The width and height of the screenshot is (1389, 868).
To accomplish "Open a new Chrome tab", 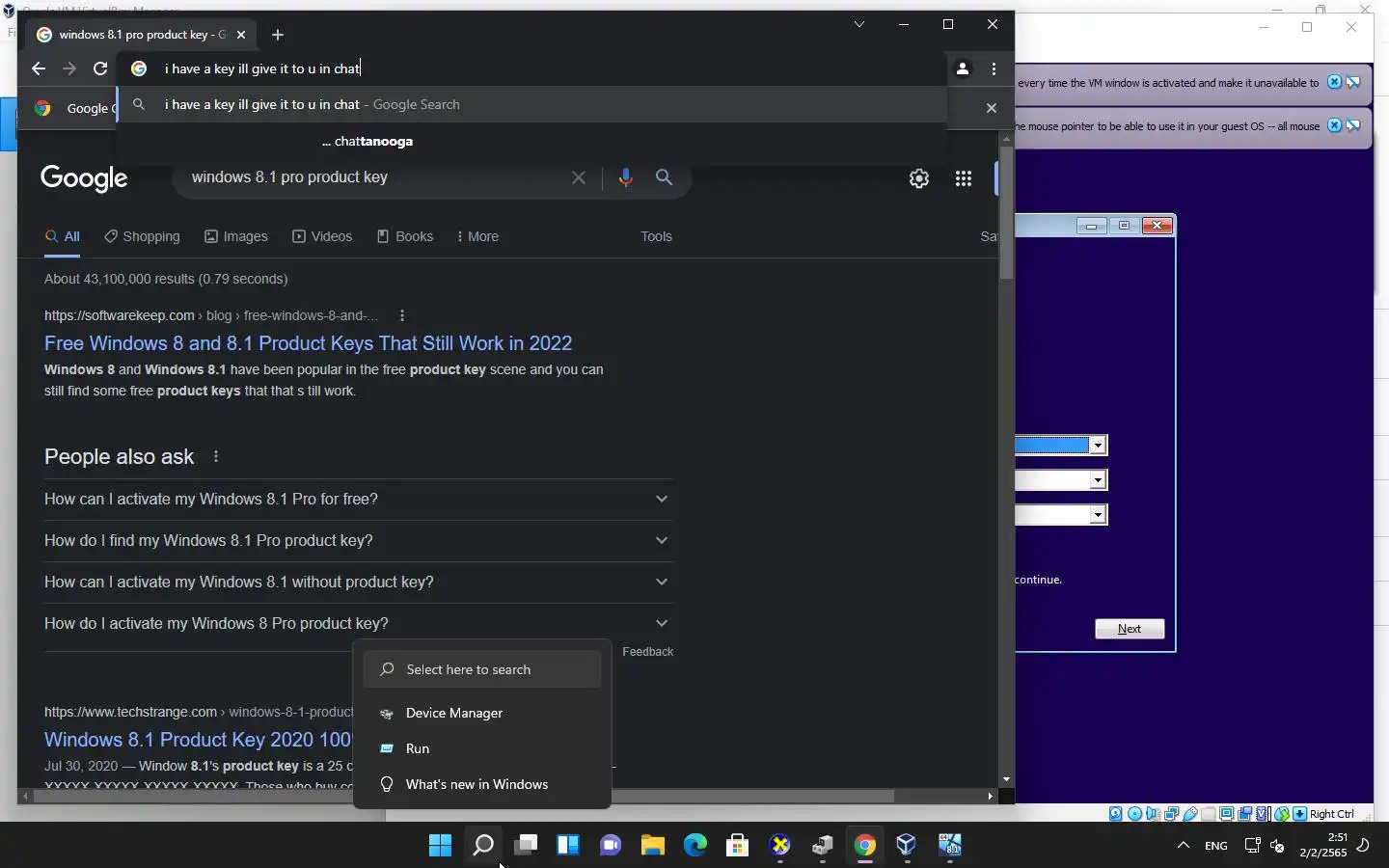I will 278,35.
